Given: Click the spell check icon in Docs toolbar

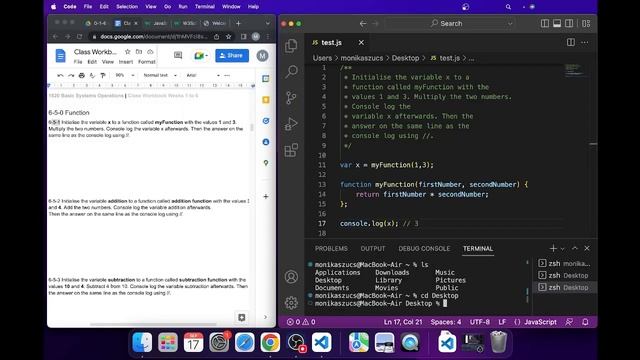Looking at the screenshot, I should tap(92, 76).
